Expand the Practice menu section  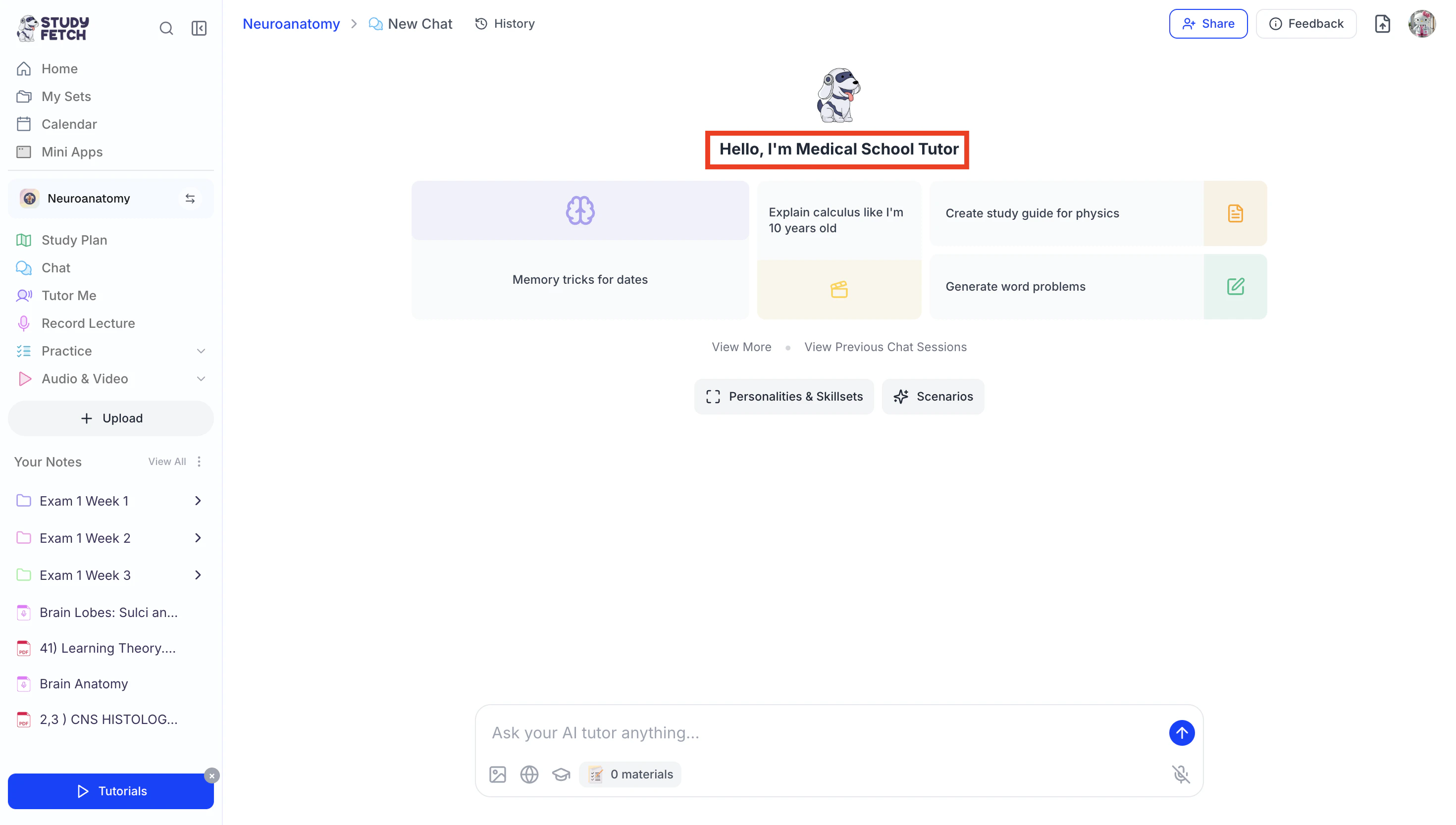pyautogui.click(x=201, y=351)
